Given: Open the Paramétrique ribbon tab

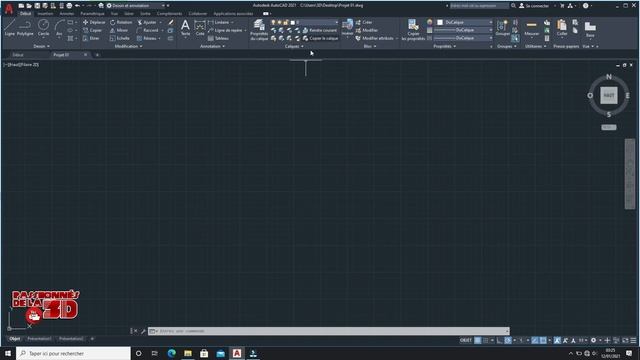Looking at the screenshot, I should (x=92, y=14).
